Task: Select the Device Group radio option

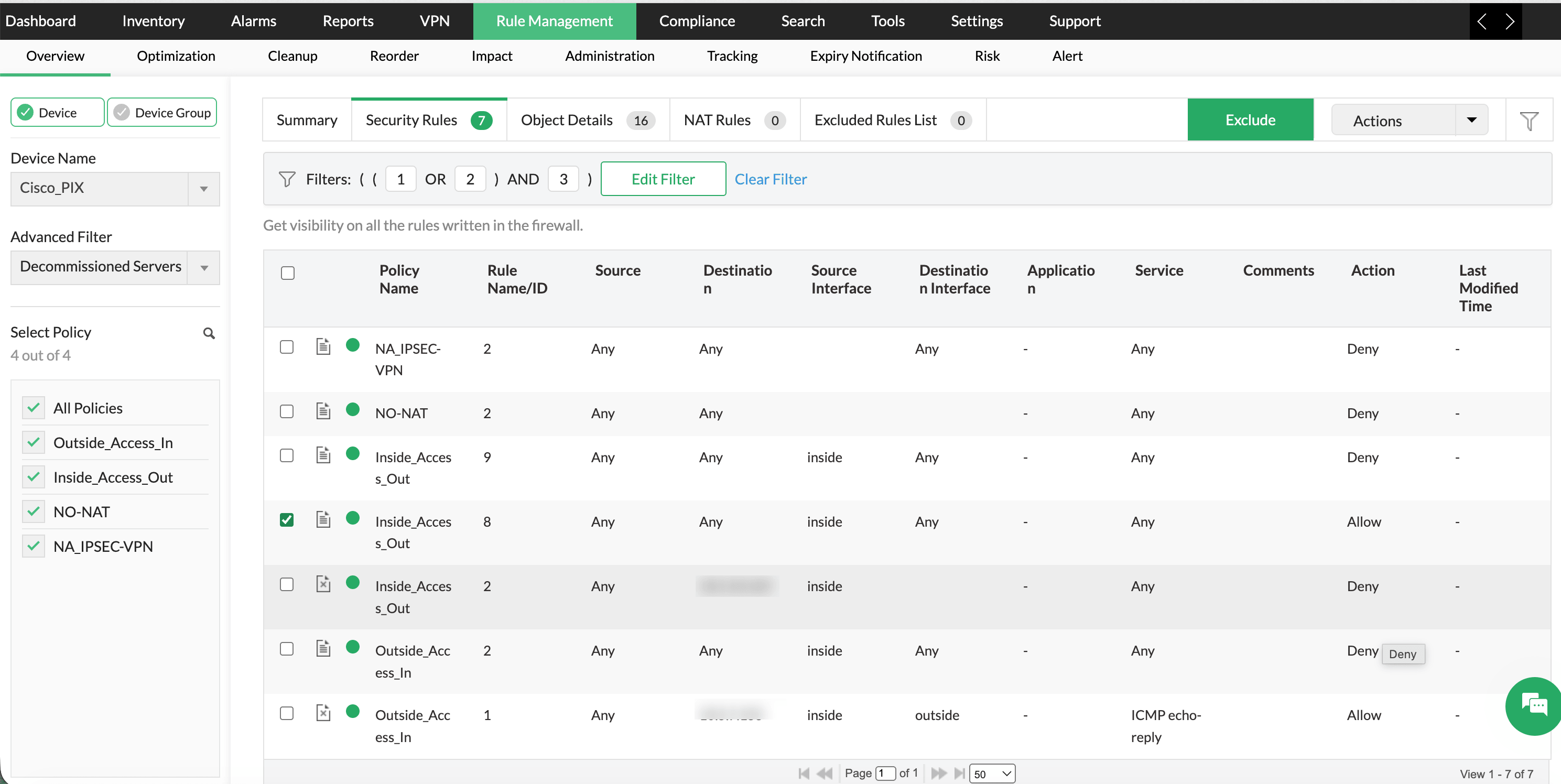Action: (162, 113)
